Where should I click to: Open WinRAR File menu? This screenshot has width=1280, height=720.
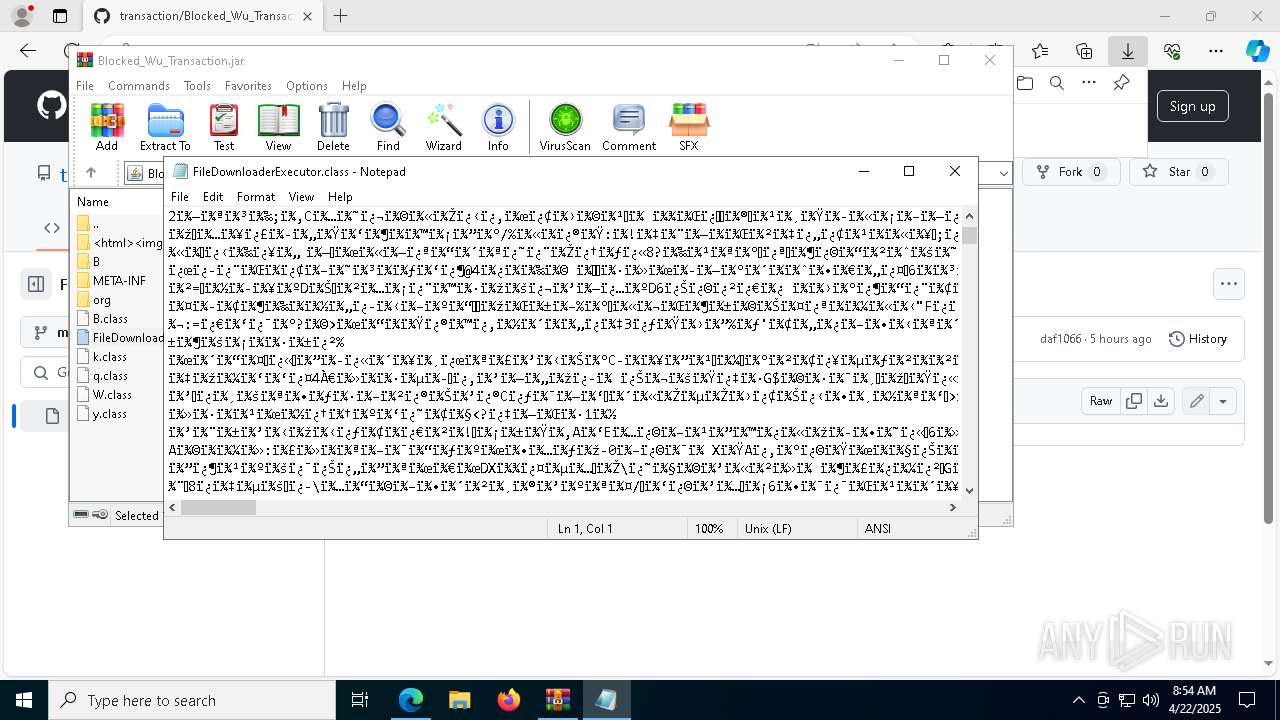(x=85, y=86)
